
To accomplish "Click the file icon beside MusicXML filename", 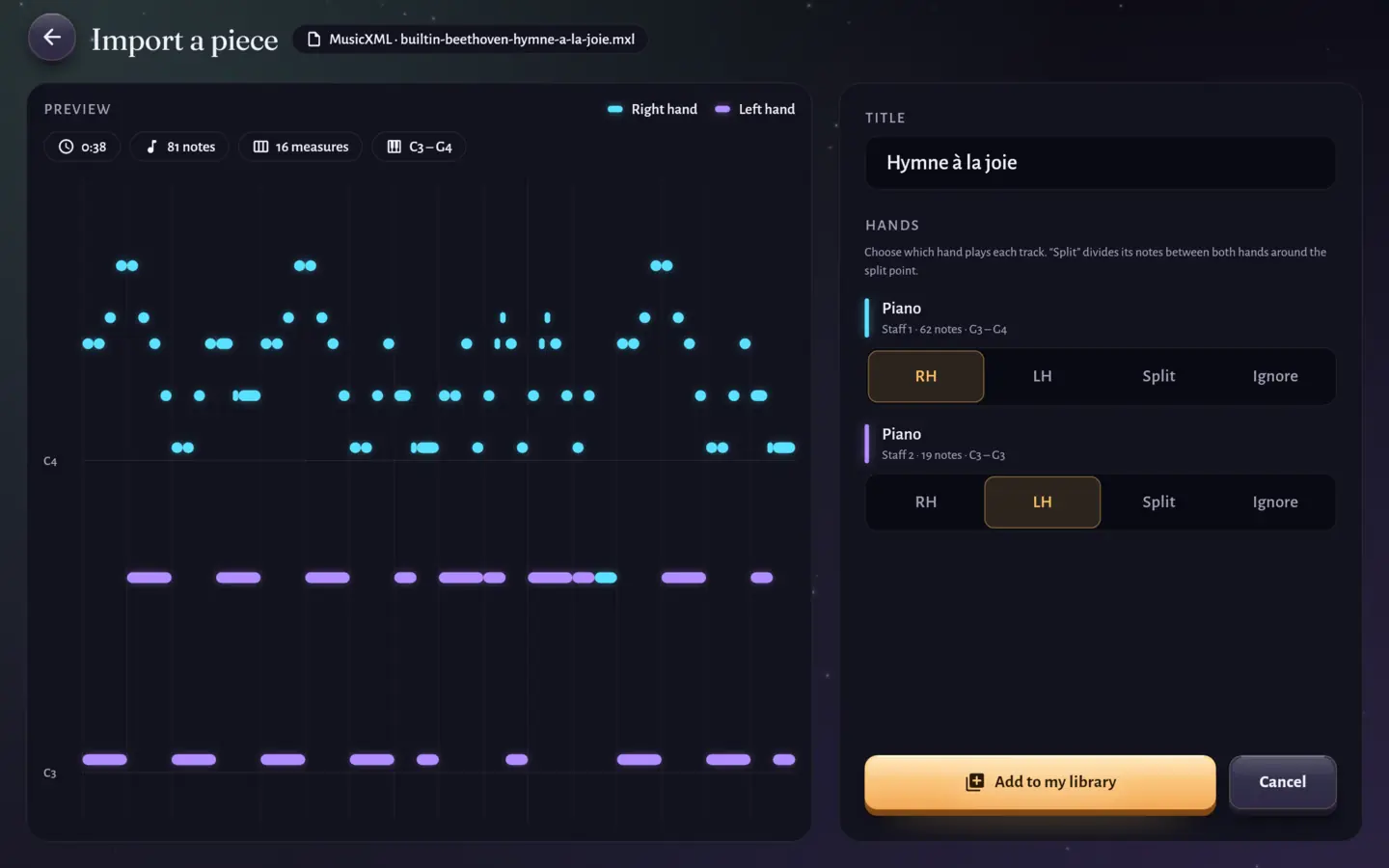I will 313,40.
